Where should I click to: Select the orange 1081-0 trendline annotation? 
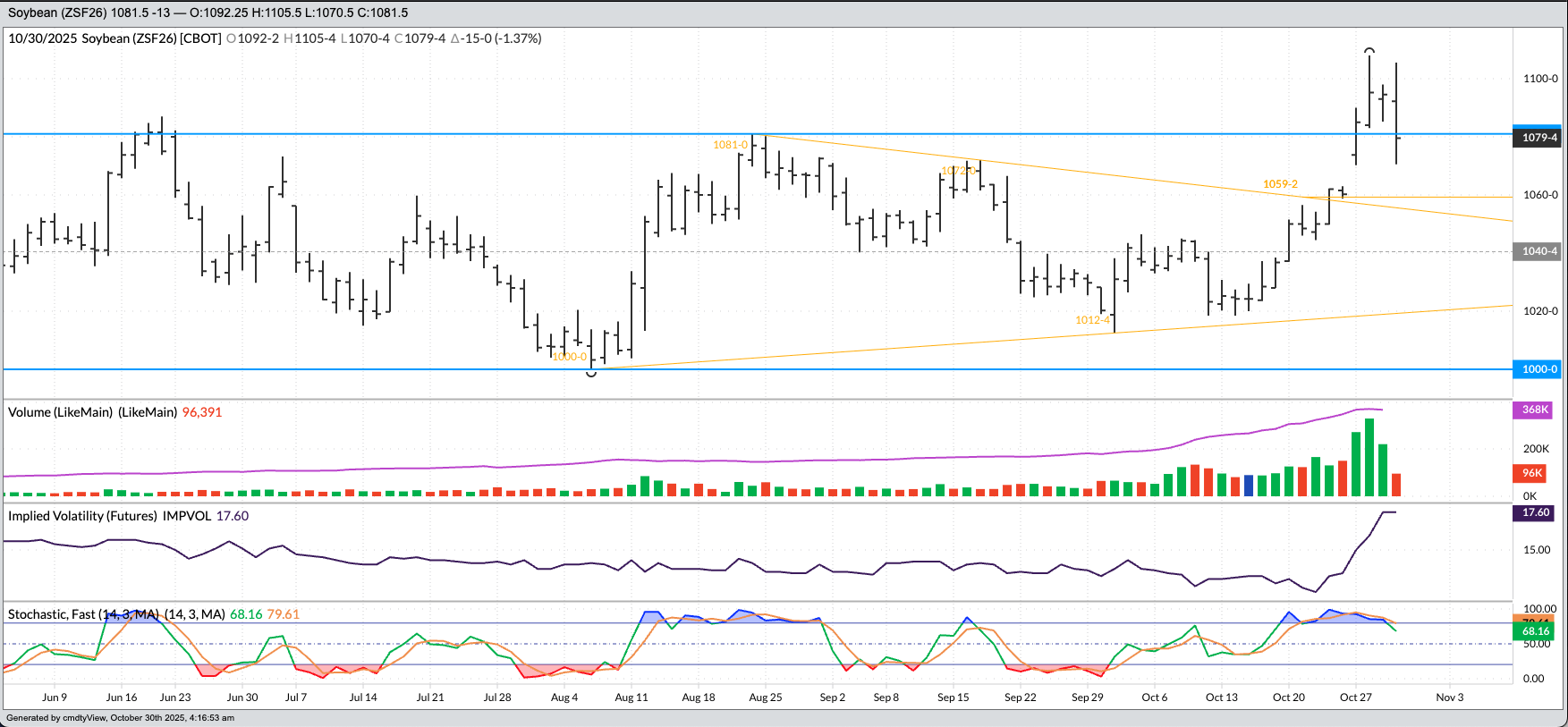coord(730,145)
